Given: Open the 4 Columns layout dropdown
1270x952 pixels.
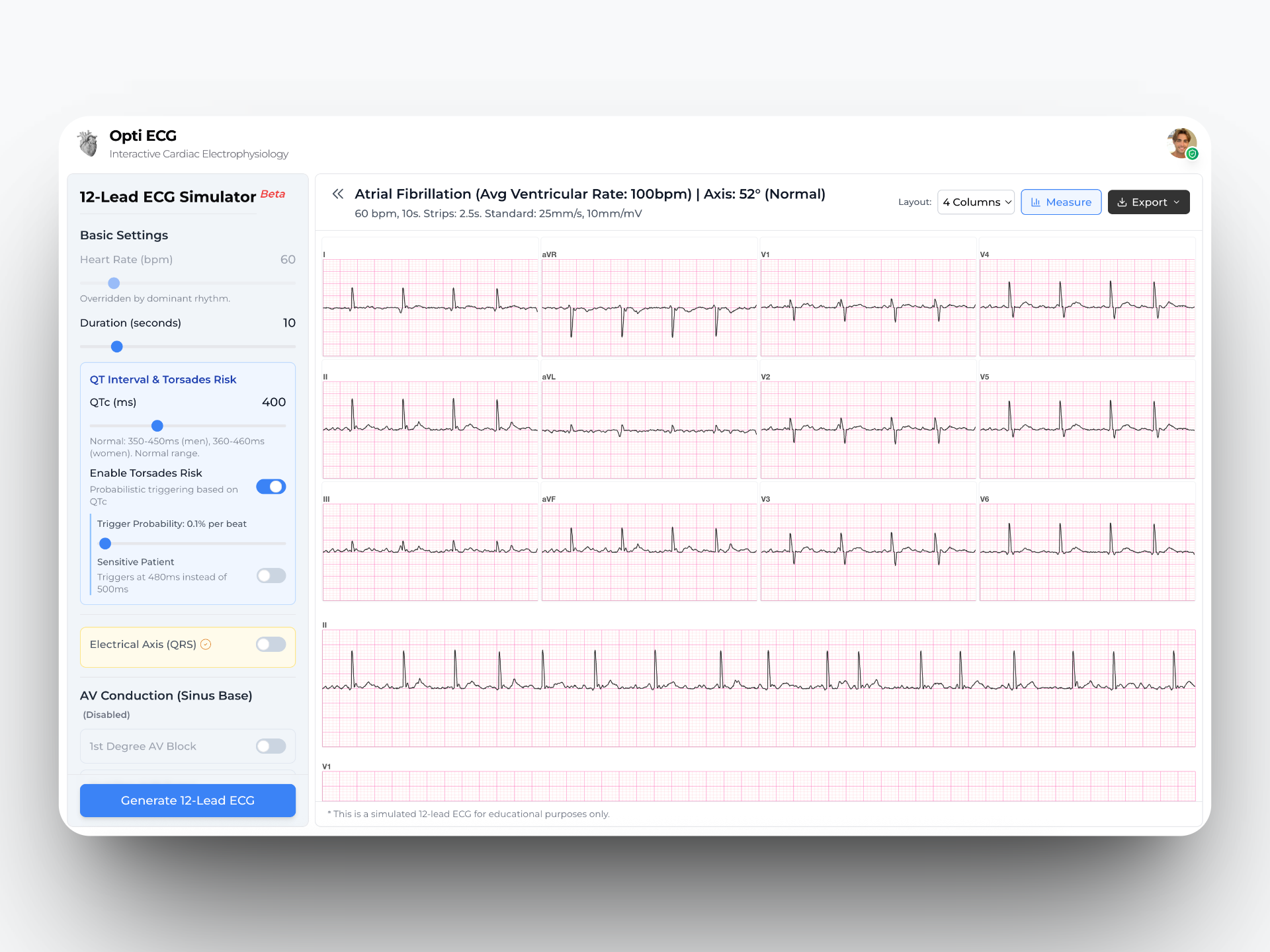Looking at the screenshot, I should click(976, 202).
